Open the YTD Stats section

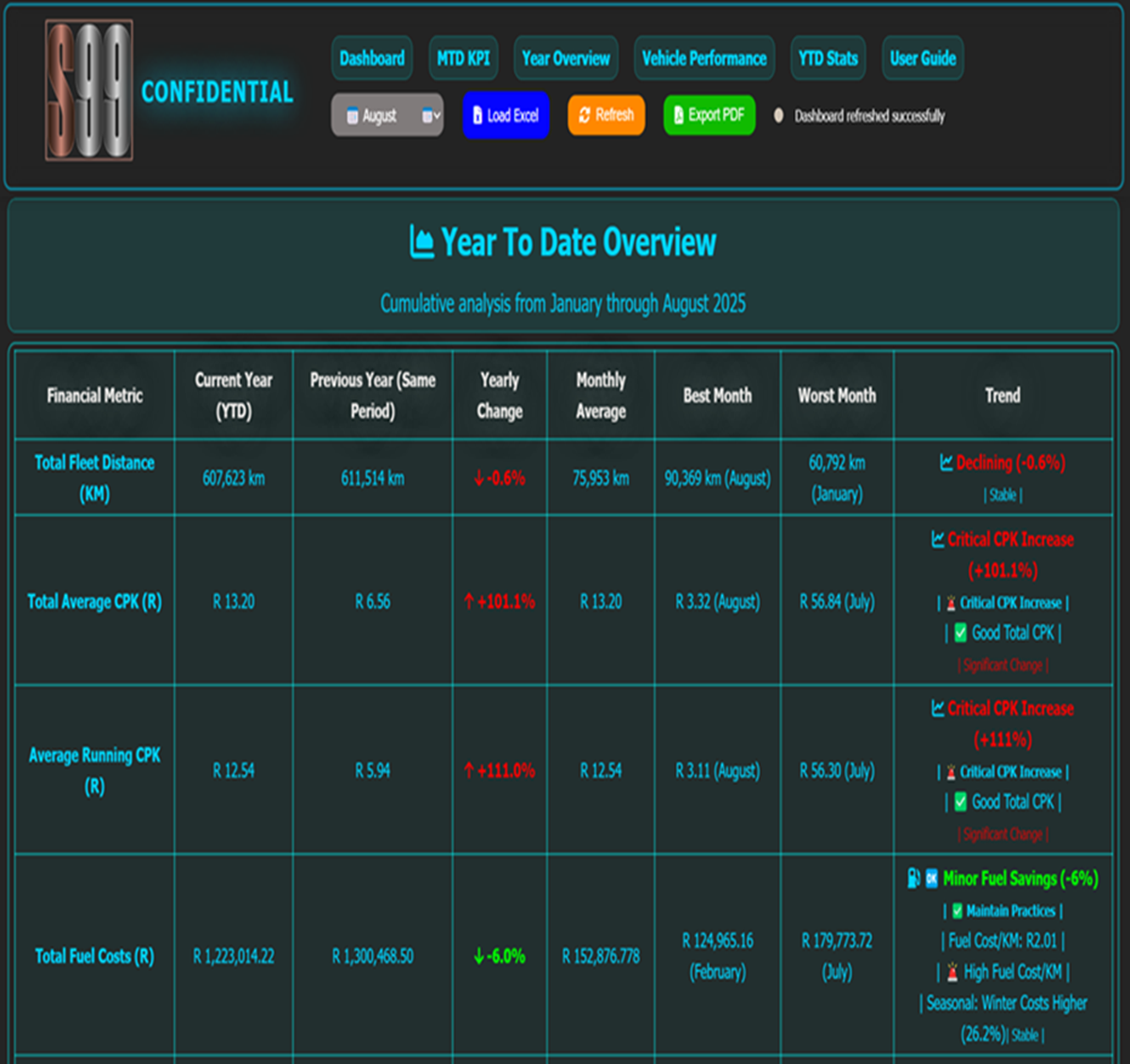tap(827, 57)
